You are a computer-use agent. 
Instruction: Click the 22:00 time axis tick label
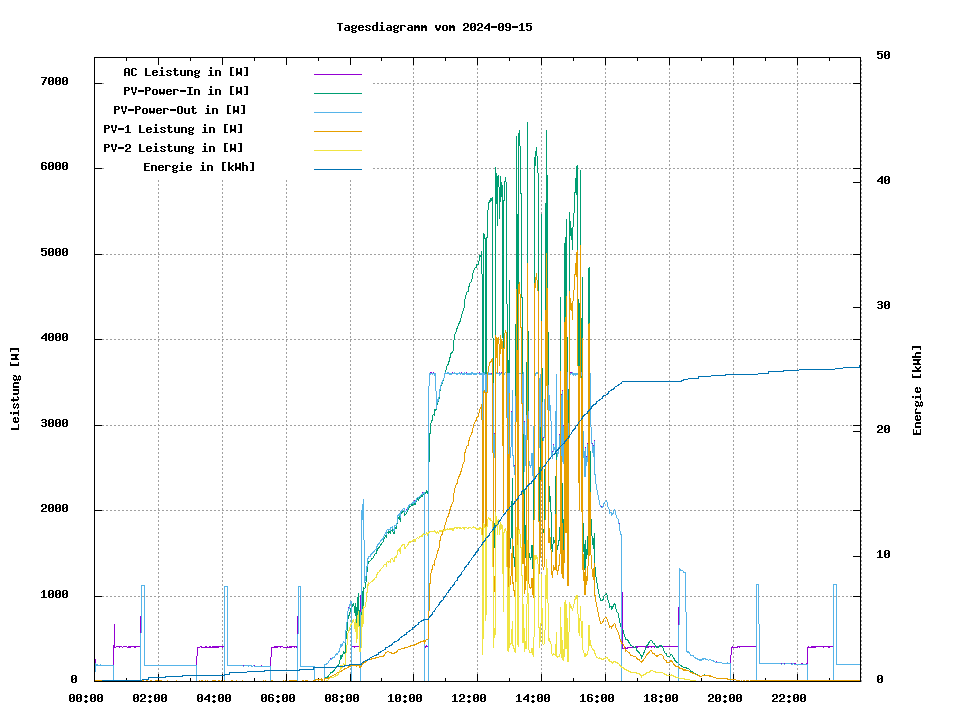[789, 698]
